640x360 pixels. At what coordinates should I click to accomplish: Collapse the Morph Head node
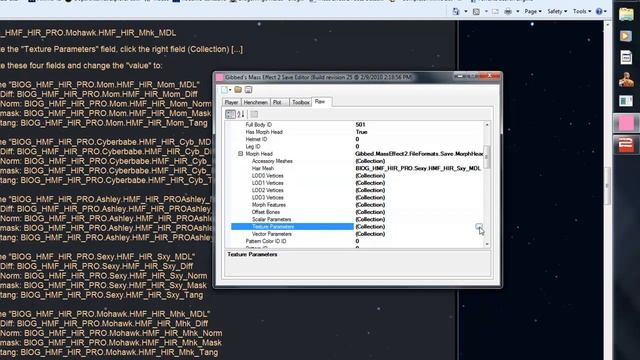(x=240, y=154)
